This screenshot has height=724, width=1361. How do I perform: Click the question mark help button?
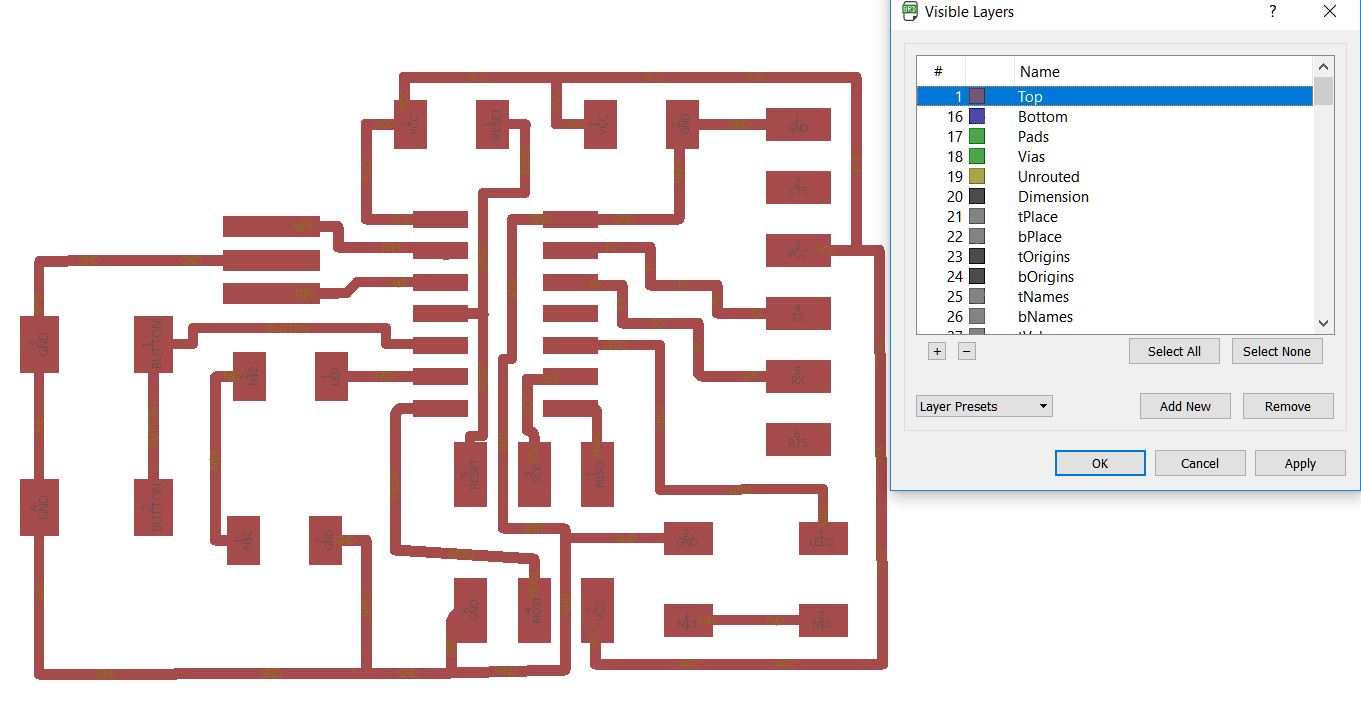click(x=1273, y=11)
